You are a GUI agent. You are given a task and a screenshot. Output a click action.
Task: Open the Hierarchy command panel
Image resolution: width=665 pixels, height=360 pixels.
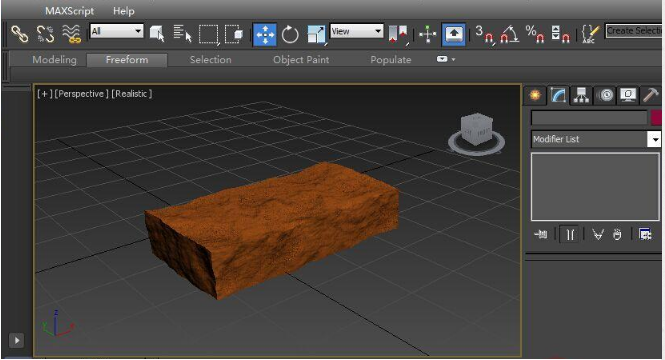click(x=581, y=95)
